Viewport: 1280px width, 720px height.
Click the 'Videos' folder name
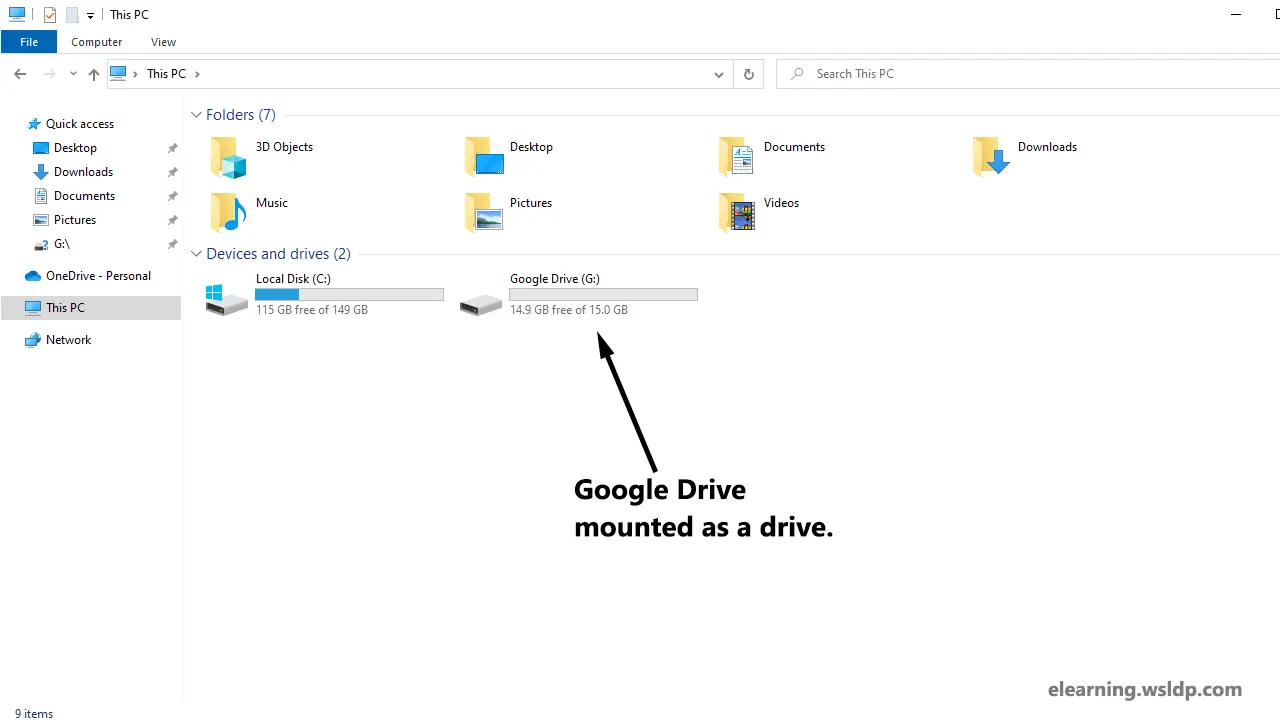click(x=781, y=203)
